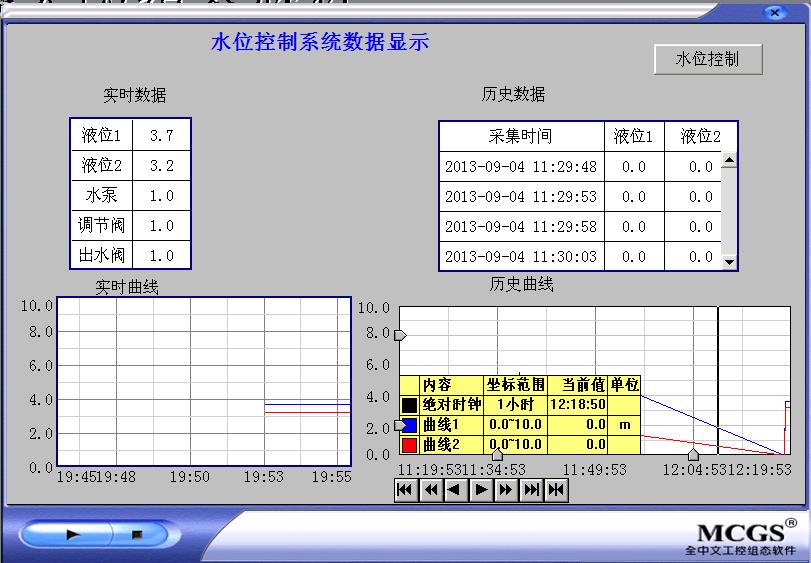Click the fast forward curve button

[x=506, y=490]
